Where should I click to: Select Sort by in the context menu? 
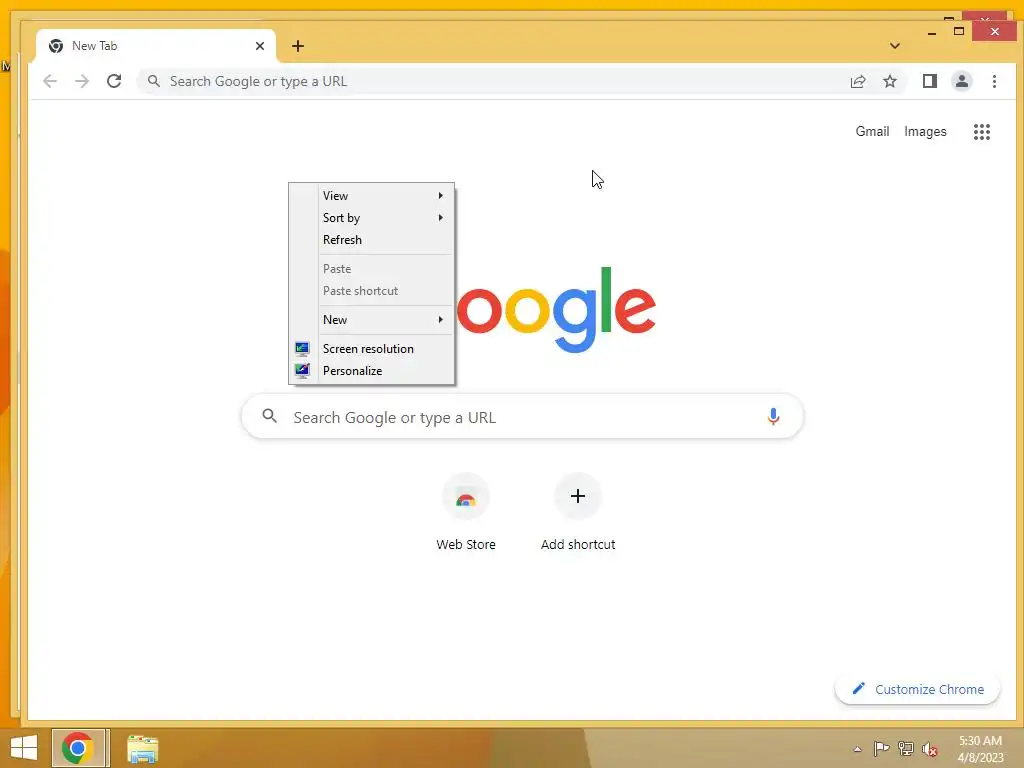click(x=371, y=217)
